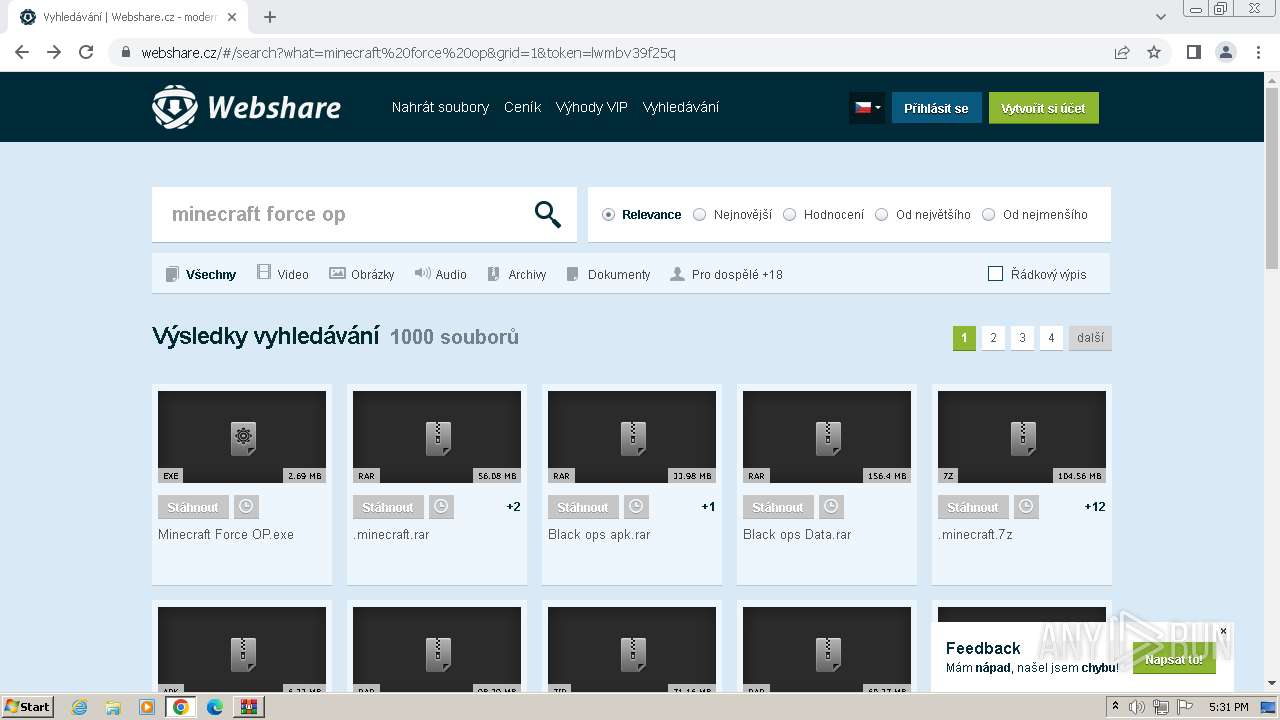Open Chrome profile avatar
The width and height of the screenshot is (1280, 720).
1225,52
